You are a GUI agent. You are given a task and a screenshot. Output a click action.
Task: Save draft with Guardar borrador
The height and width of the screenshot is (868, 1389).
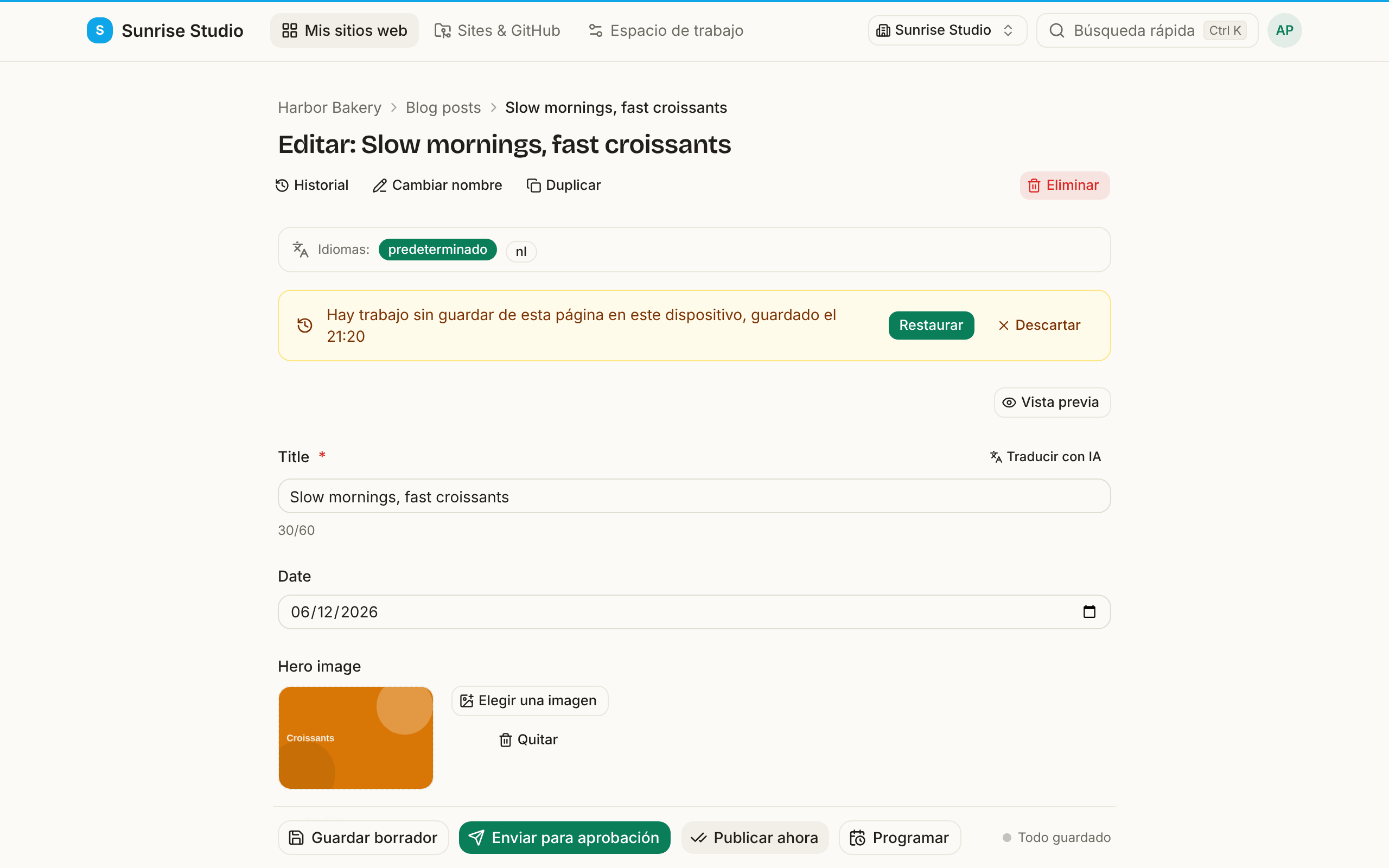click(x=364, y=838)
